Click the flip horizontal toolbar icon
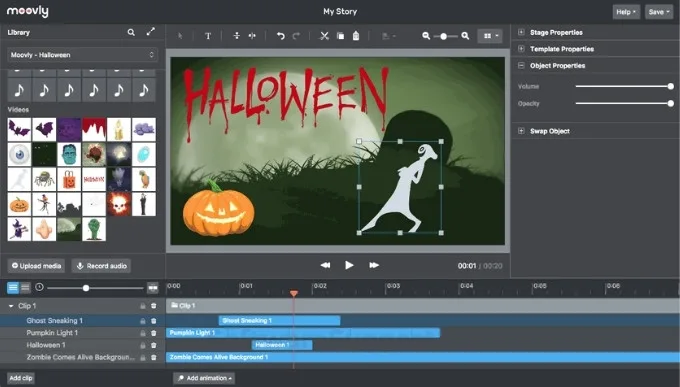680x387 pixels. pyautogui.click(x=252, y=36)
